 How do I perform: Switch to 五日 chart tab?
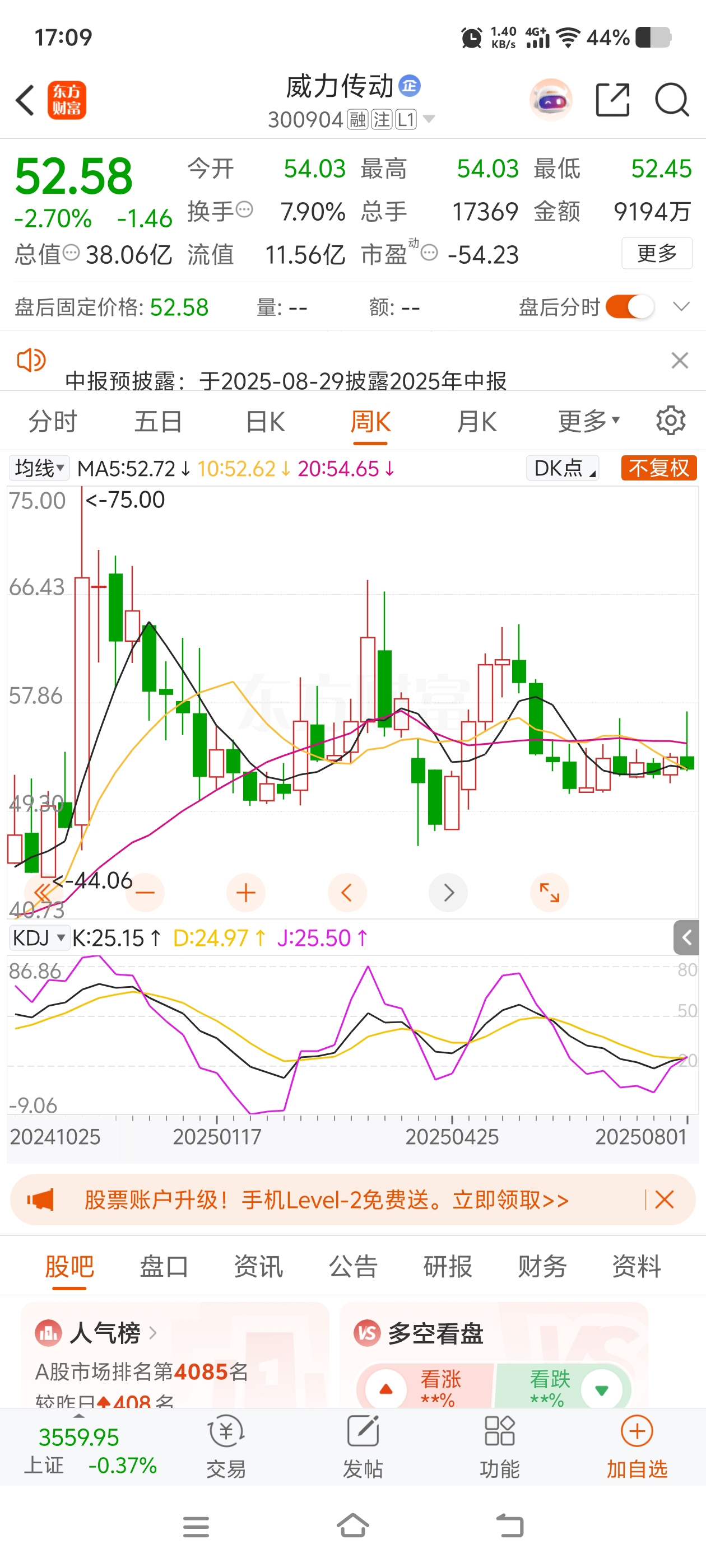[x=159, y=421]
